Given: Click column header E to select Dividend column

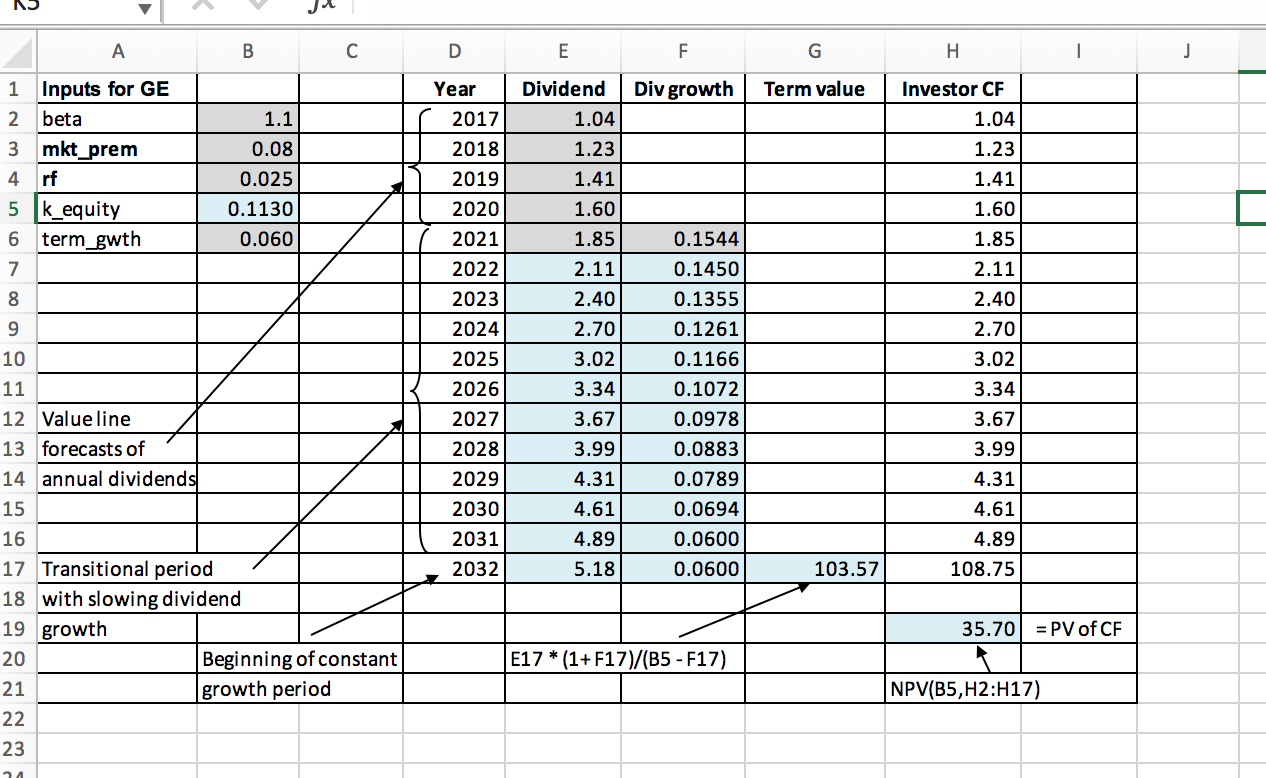Looking at the screenshot, I should [563, 50].
